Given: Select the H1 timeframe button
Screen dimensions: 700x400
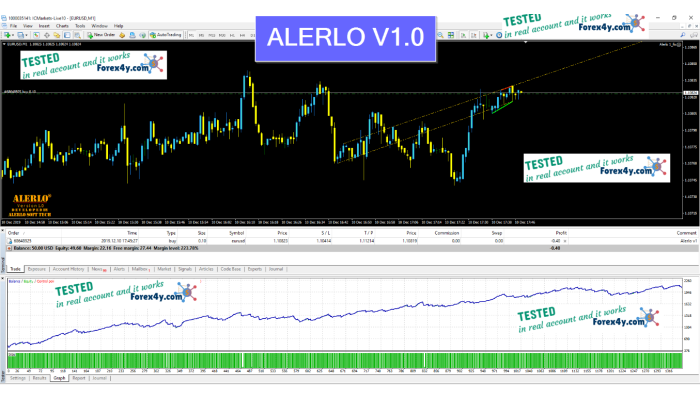Looking at the screenshot, I should pyautogui.click(x=232, y=35).
